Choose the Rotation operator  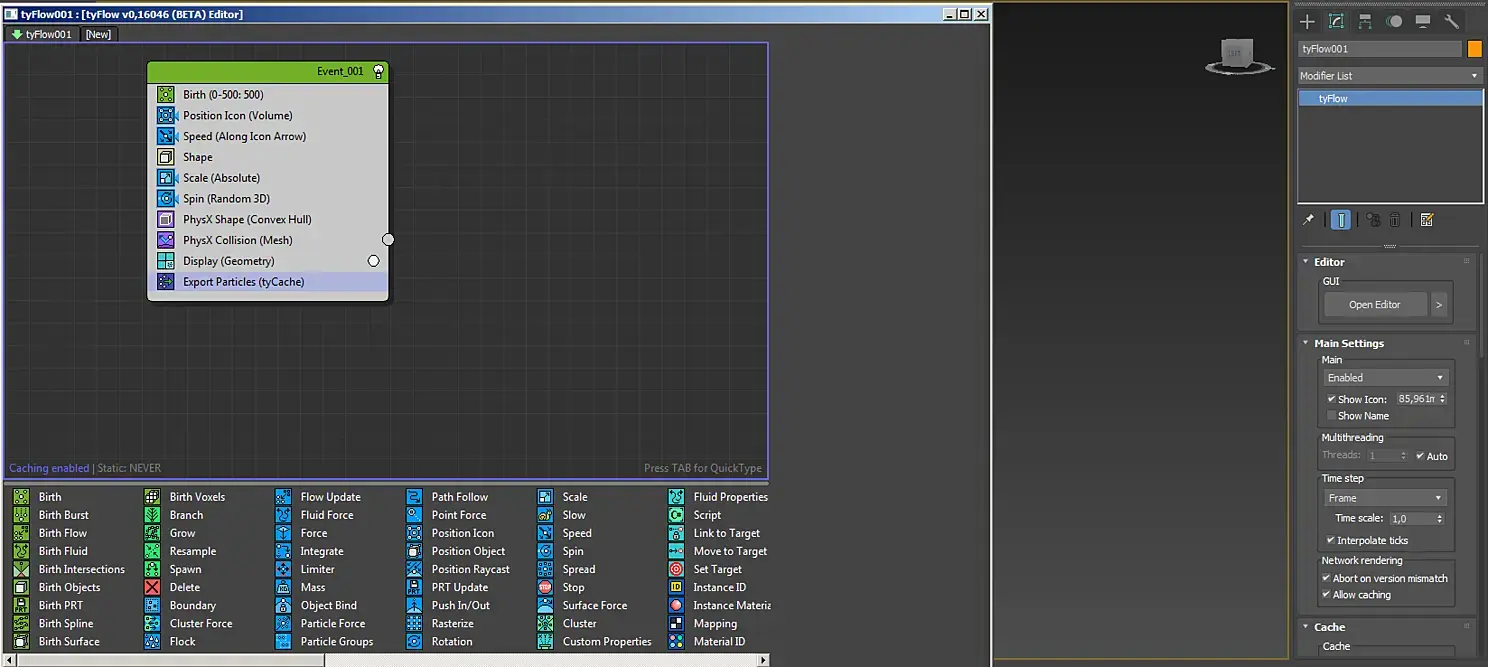[x=440, y=641]
